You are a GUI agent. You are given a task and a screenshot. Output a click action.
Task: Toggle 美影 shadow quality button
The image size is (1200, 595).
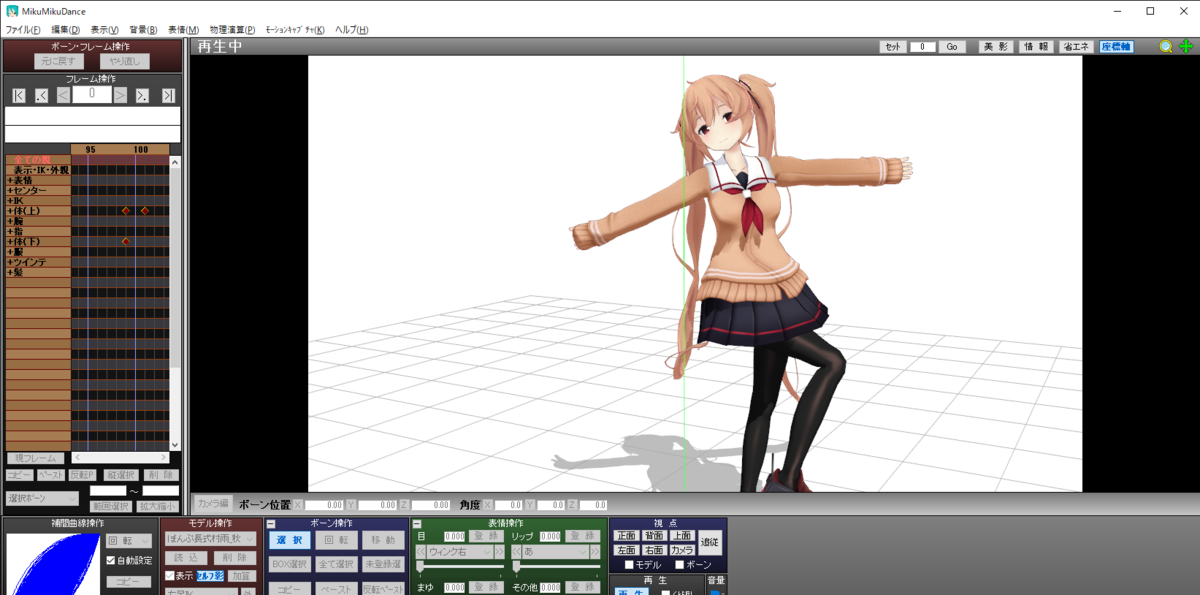point(995,47)
